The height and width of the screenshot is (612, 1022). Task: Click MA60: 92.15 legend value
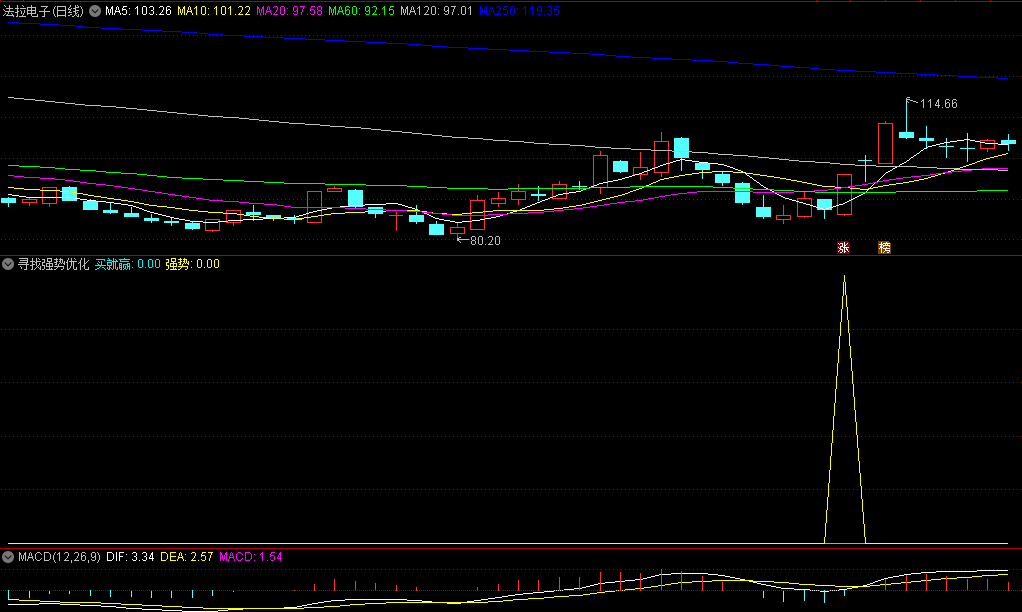point(361,11)
